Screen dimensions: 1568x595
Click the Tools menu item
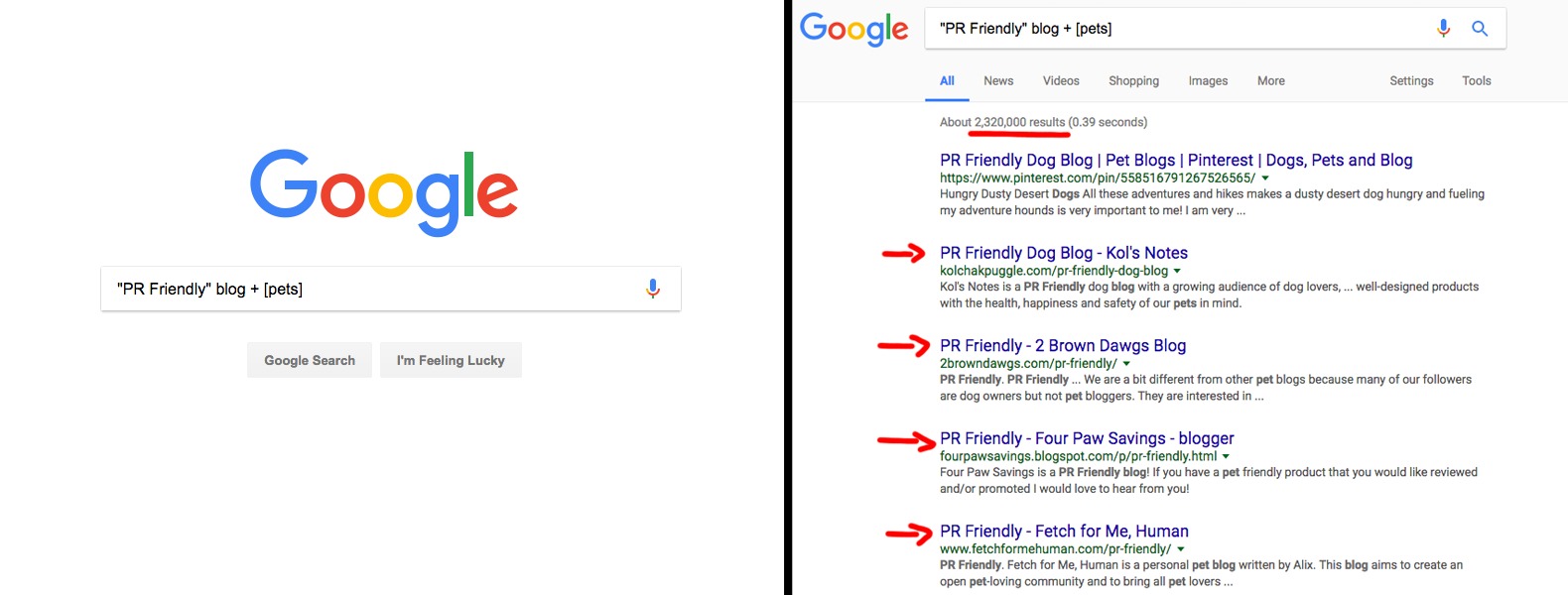click(x=1476, y=80)
